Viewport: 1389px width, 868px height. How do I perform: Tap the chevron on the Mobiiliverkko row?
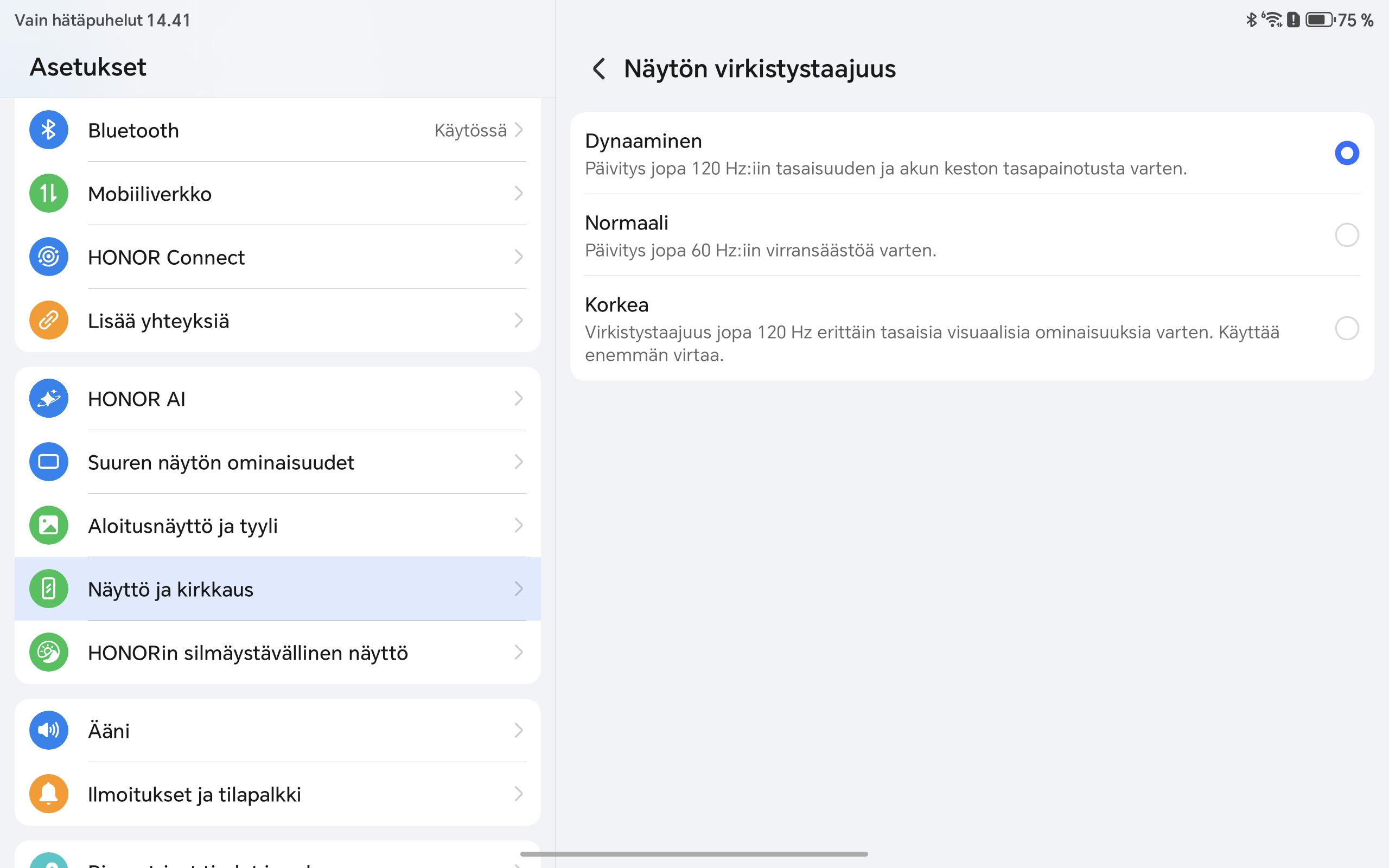click(x=518, y=194)
